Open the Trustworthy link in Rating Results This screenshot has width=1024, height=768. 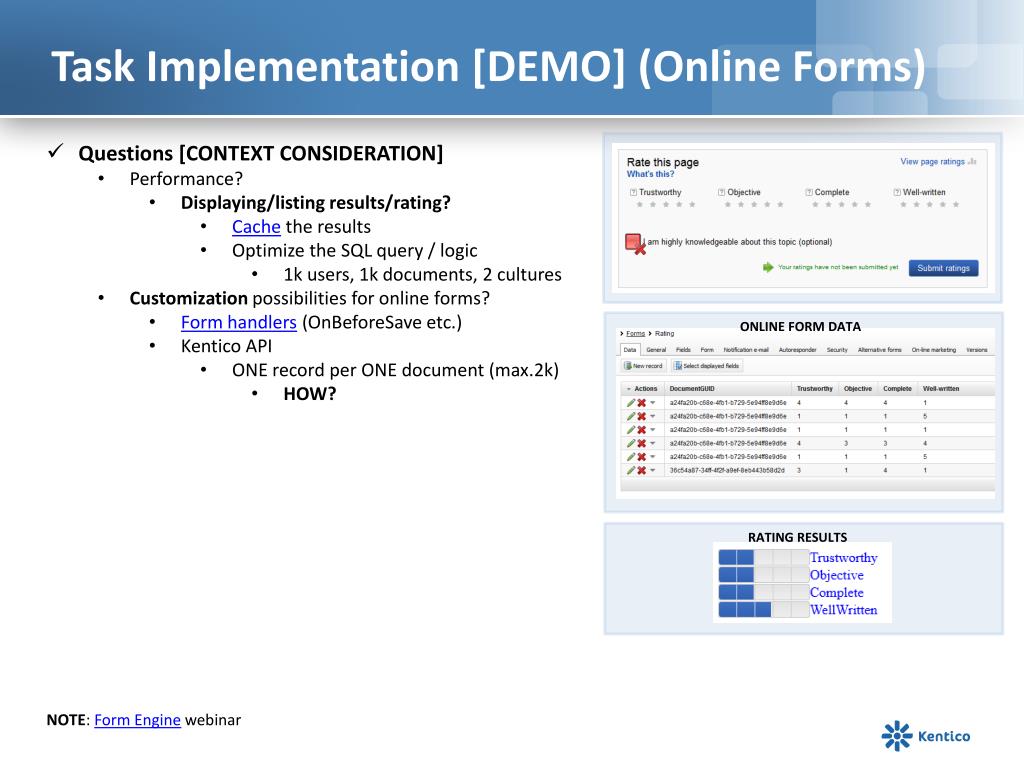pyautogui.click(x=843, y=558)
